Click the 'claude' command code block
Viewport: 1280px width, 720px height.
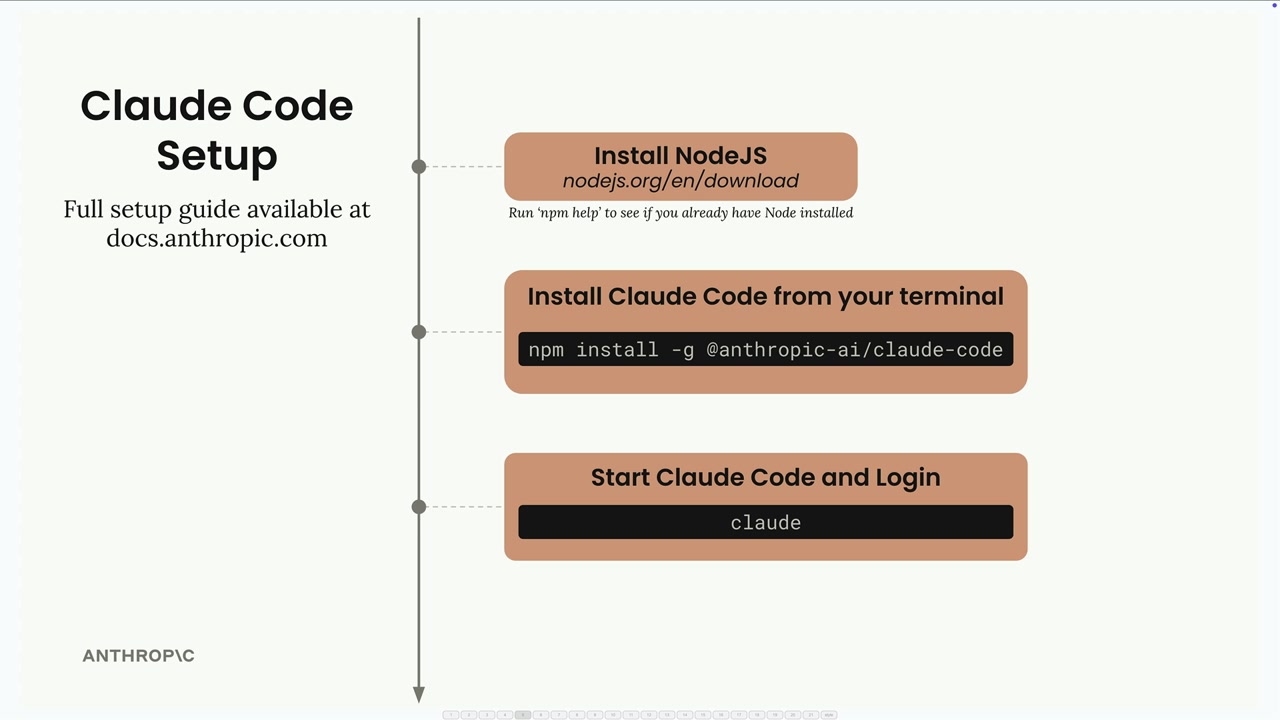[765, 522]
